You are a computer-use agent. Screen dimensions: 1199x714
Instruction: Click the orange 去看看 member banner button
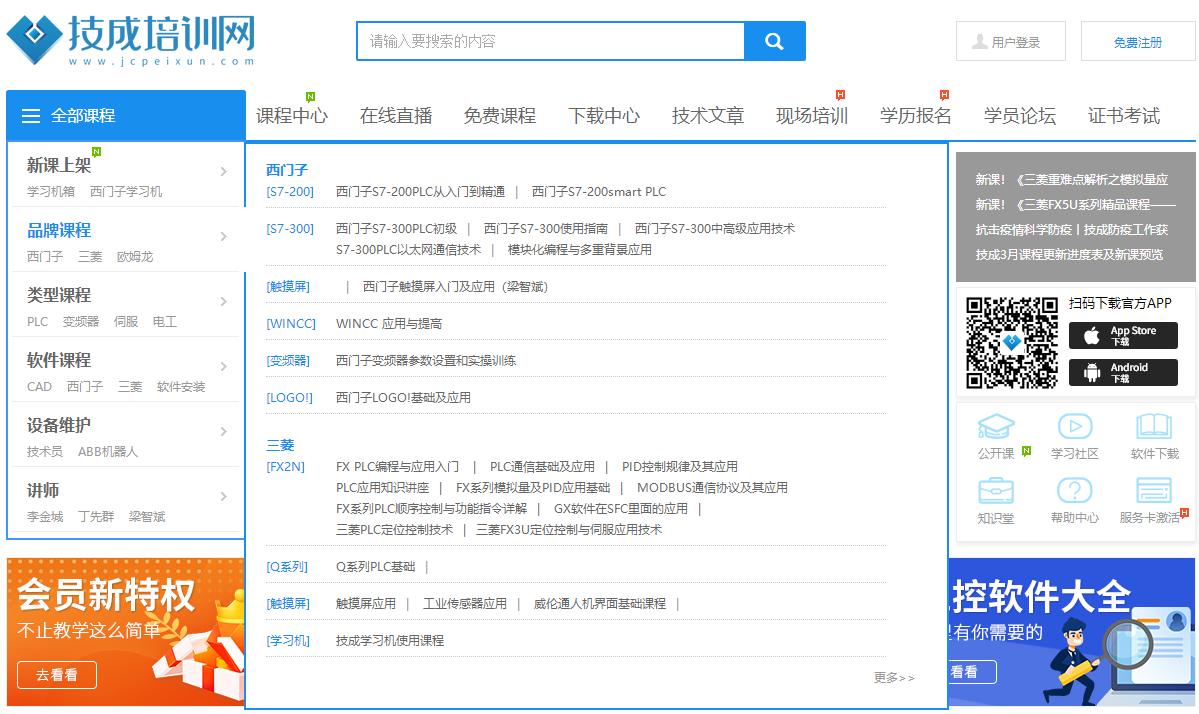tap(57, 675)
